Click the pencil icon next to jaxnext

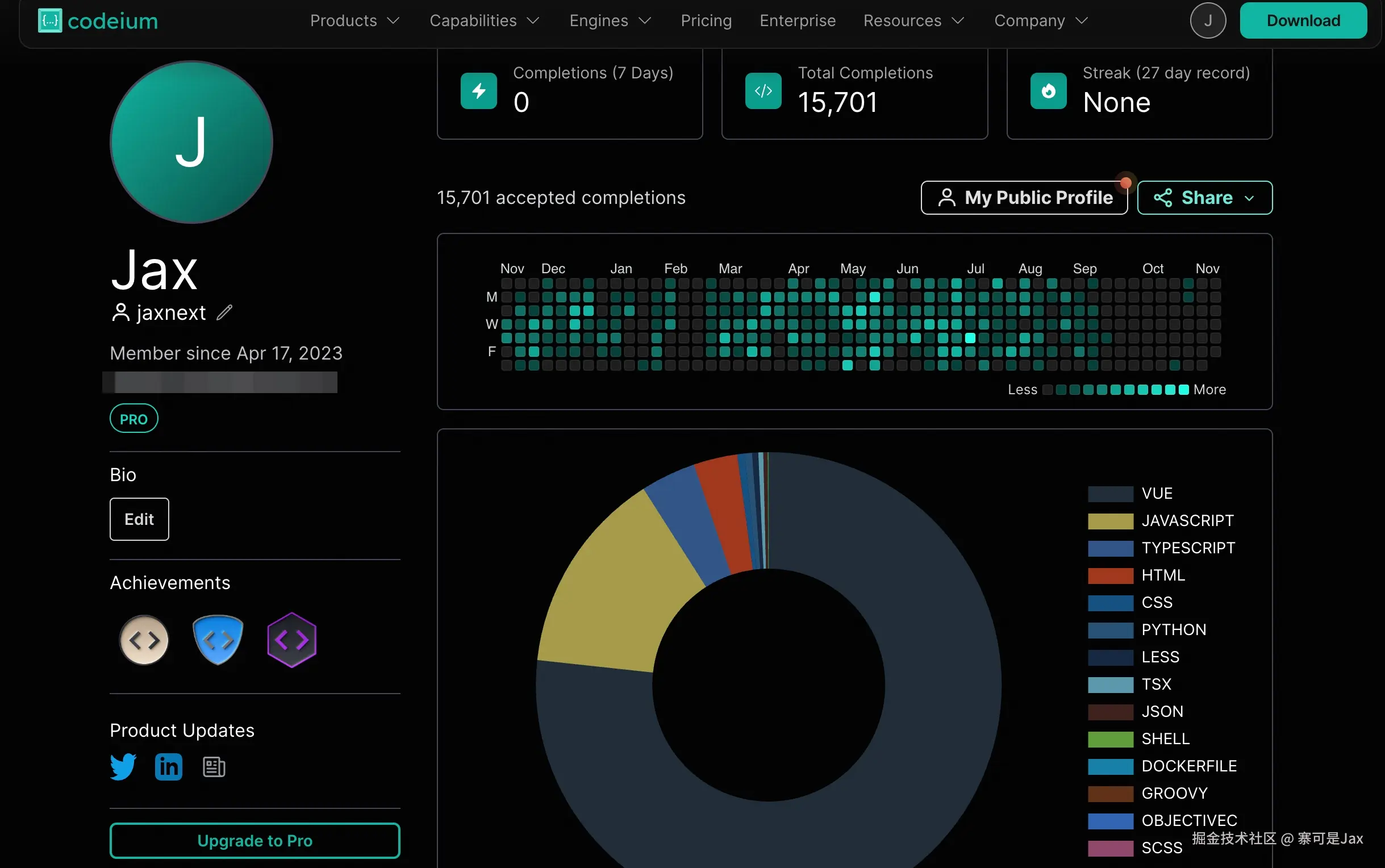click(224, 312)
